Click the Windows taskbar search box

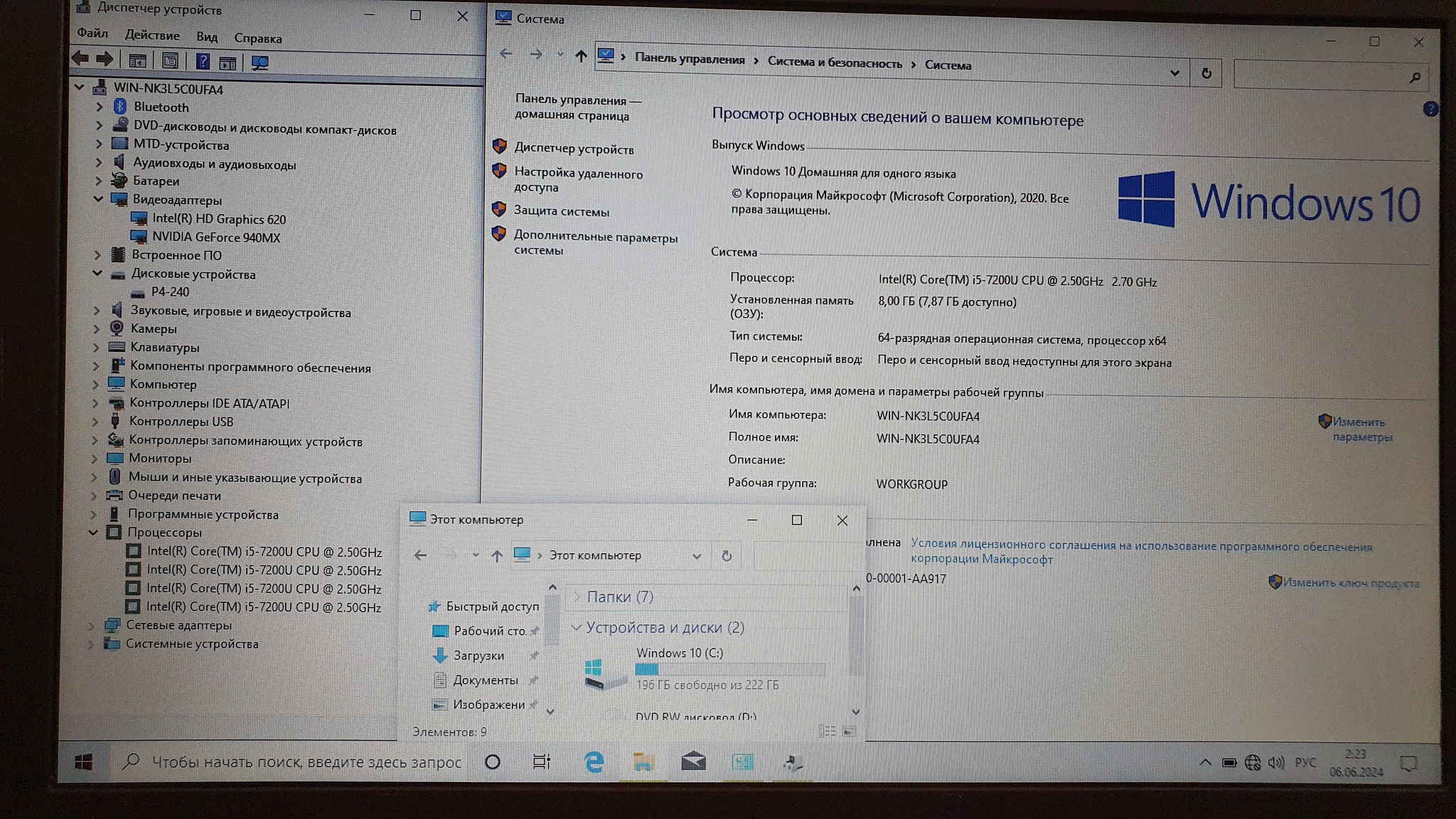pyautogui.click(x=306, y=762)
